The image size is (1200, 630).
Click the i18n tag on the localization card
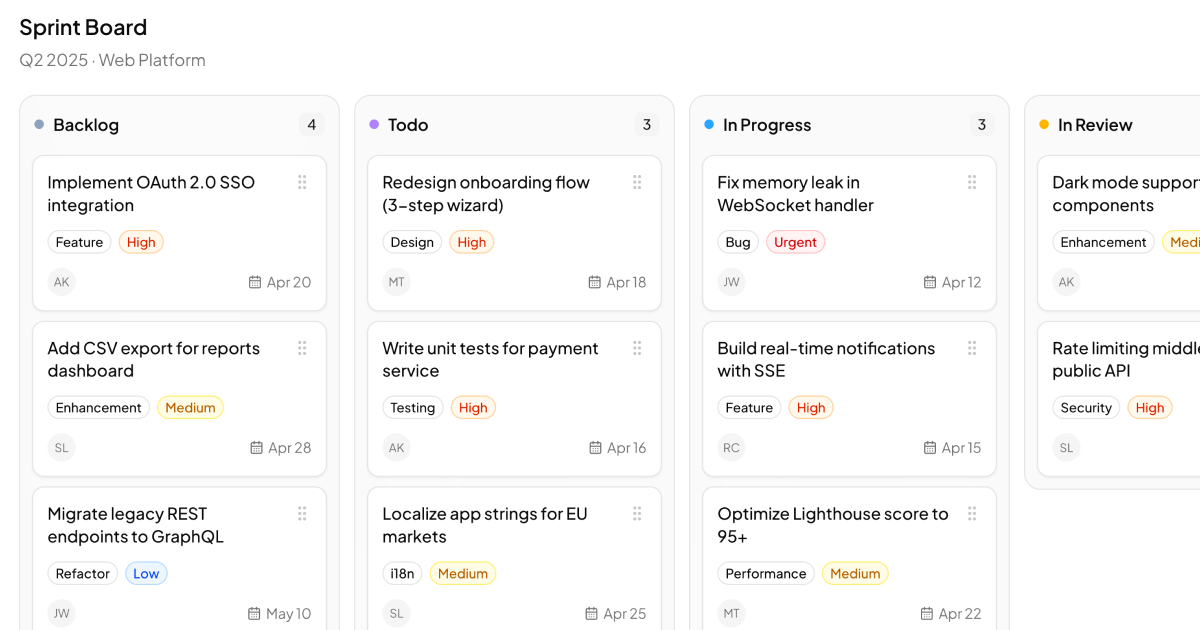[403, 573]
